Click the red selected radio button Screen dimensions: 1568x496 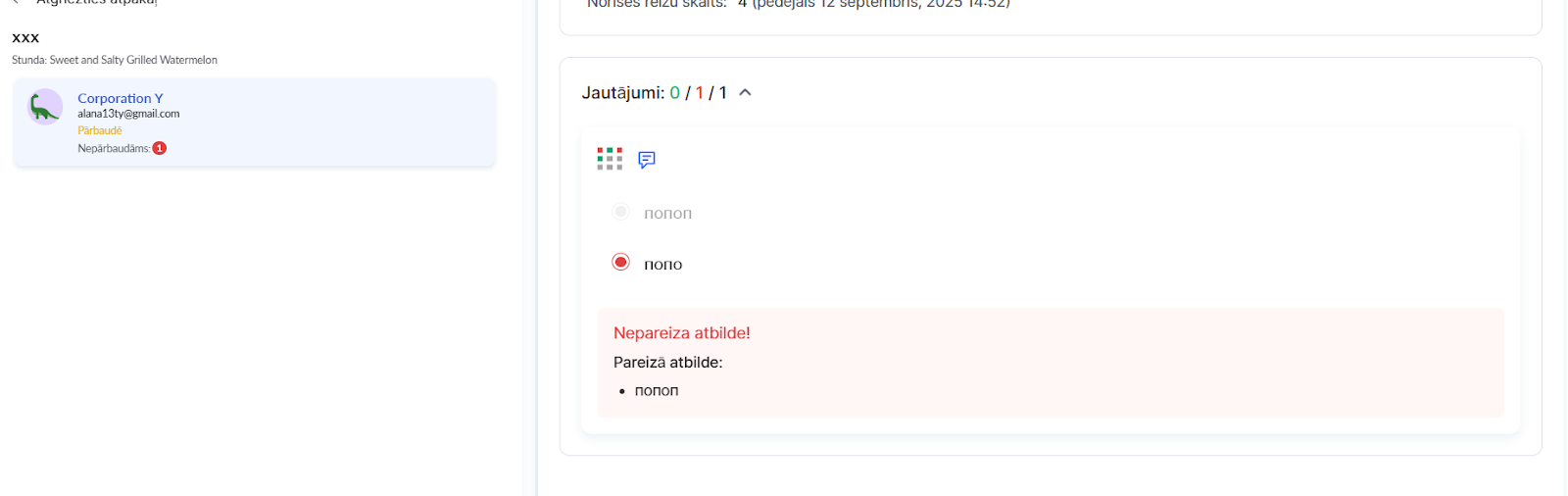620,262
